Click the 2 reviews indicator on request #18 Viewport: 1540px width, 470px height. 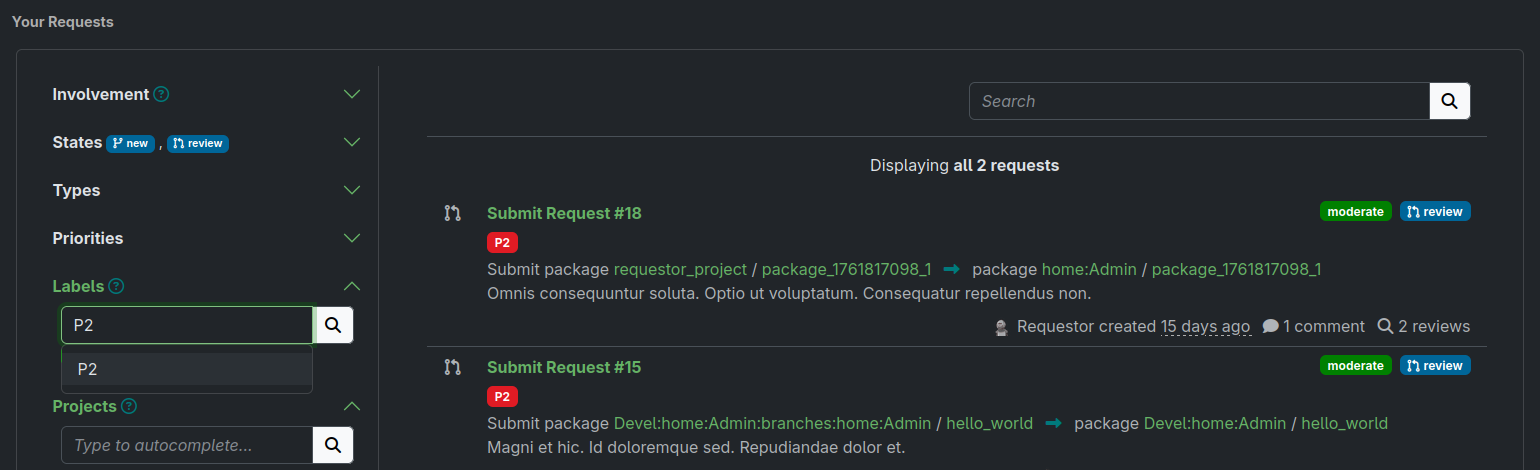point(1423,326)
